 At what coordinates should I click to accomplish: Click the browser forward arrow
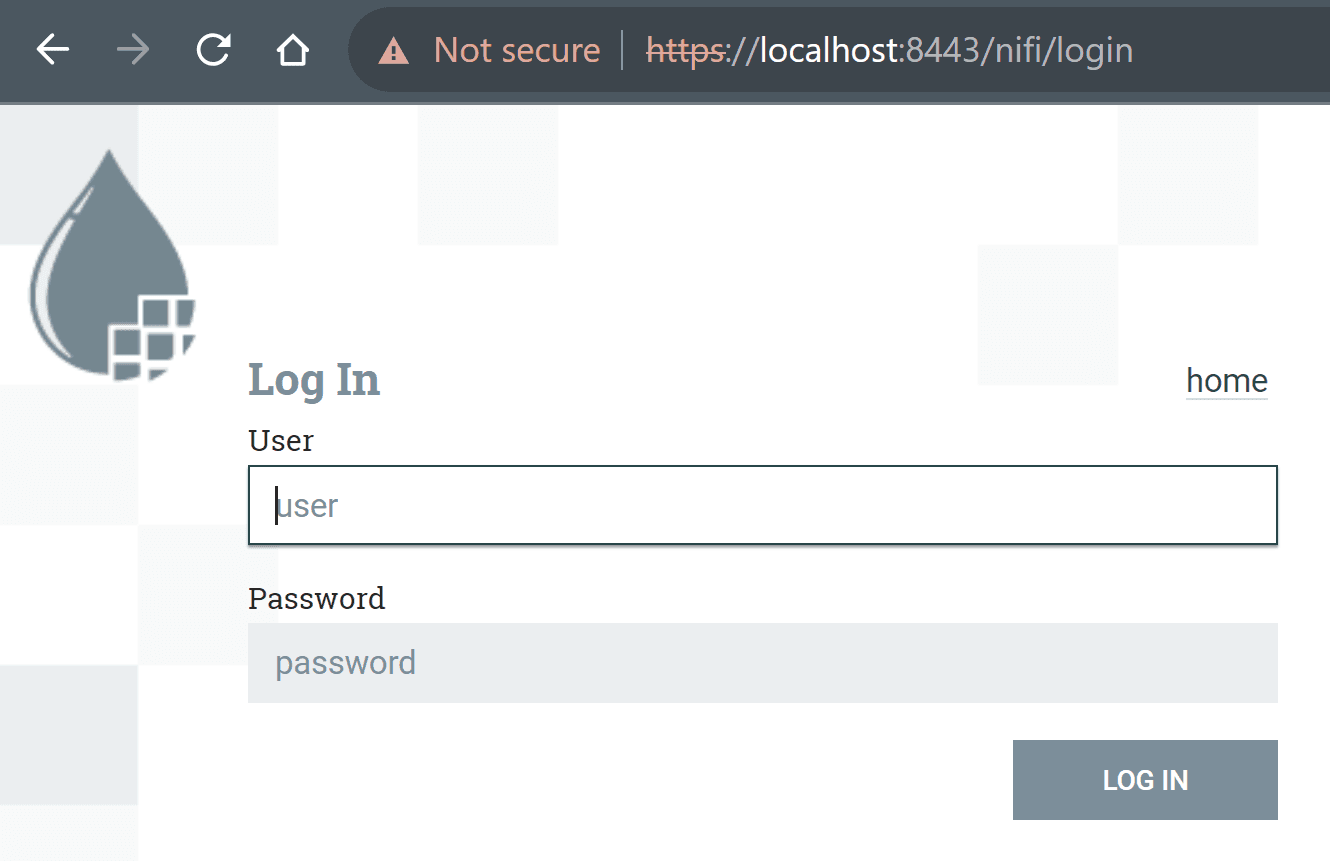(132, 50)
